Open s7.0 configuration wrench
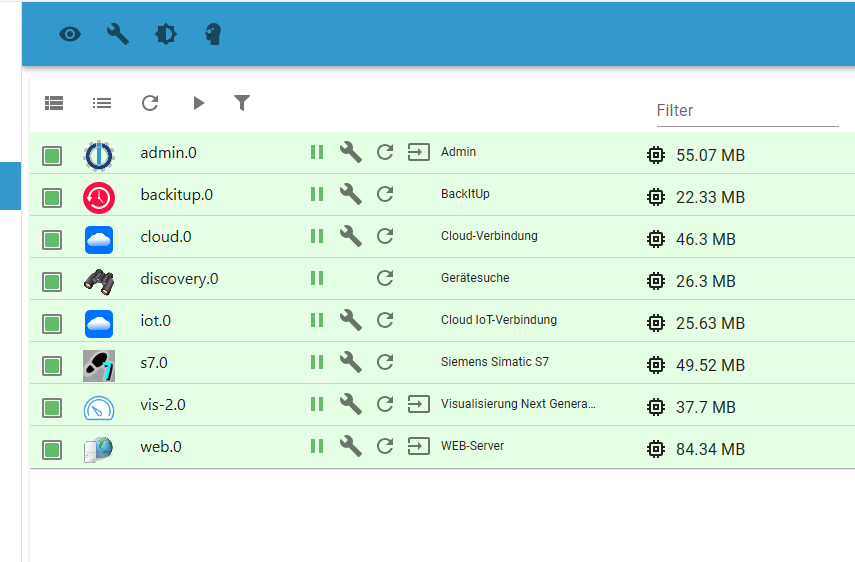This screenshot has width=855, height=562. pos(351,362)
